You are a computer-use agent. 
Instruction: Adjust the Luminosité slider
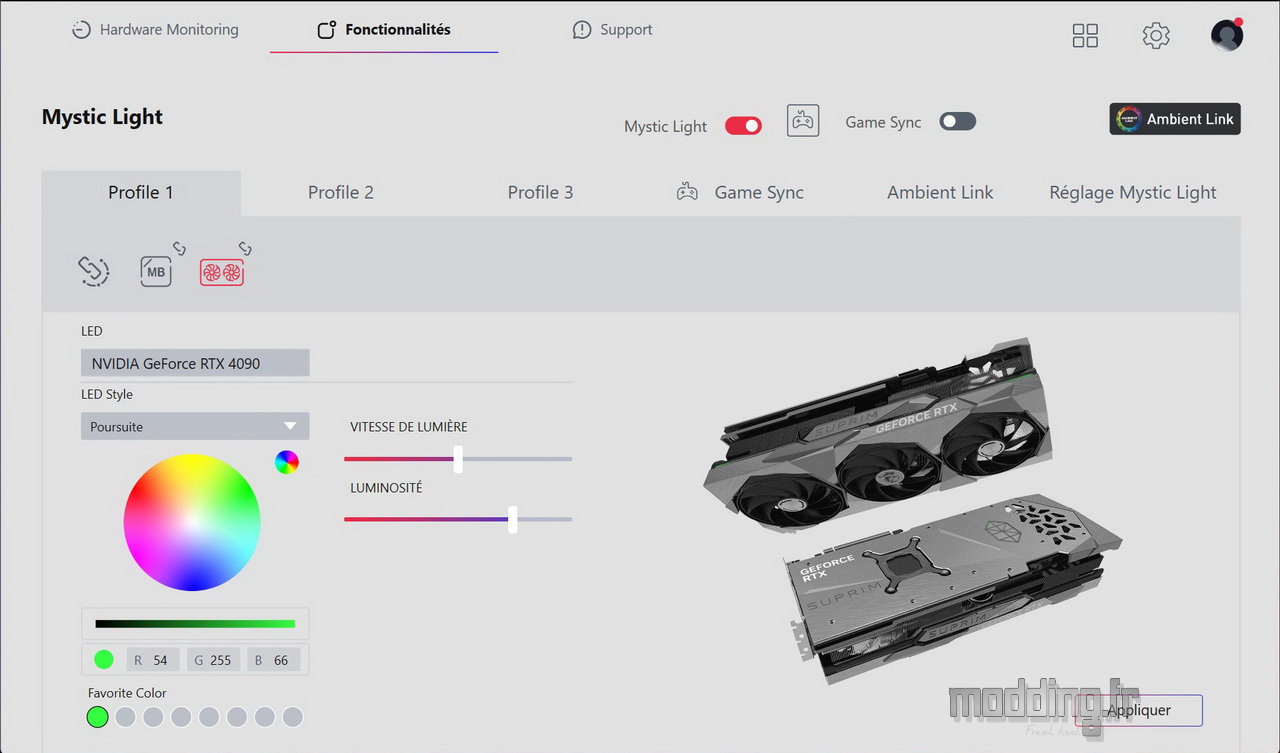[x=458, y=519]
